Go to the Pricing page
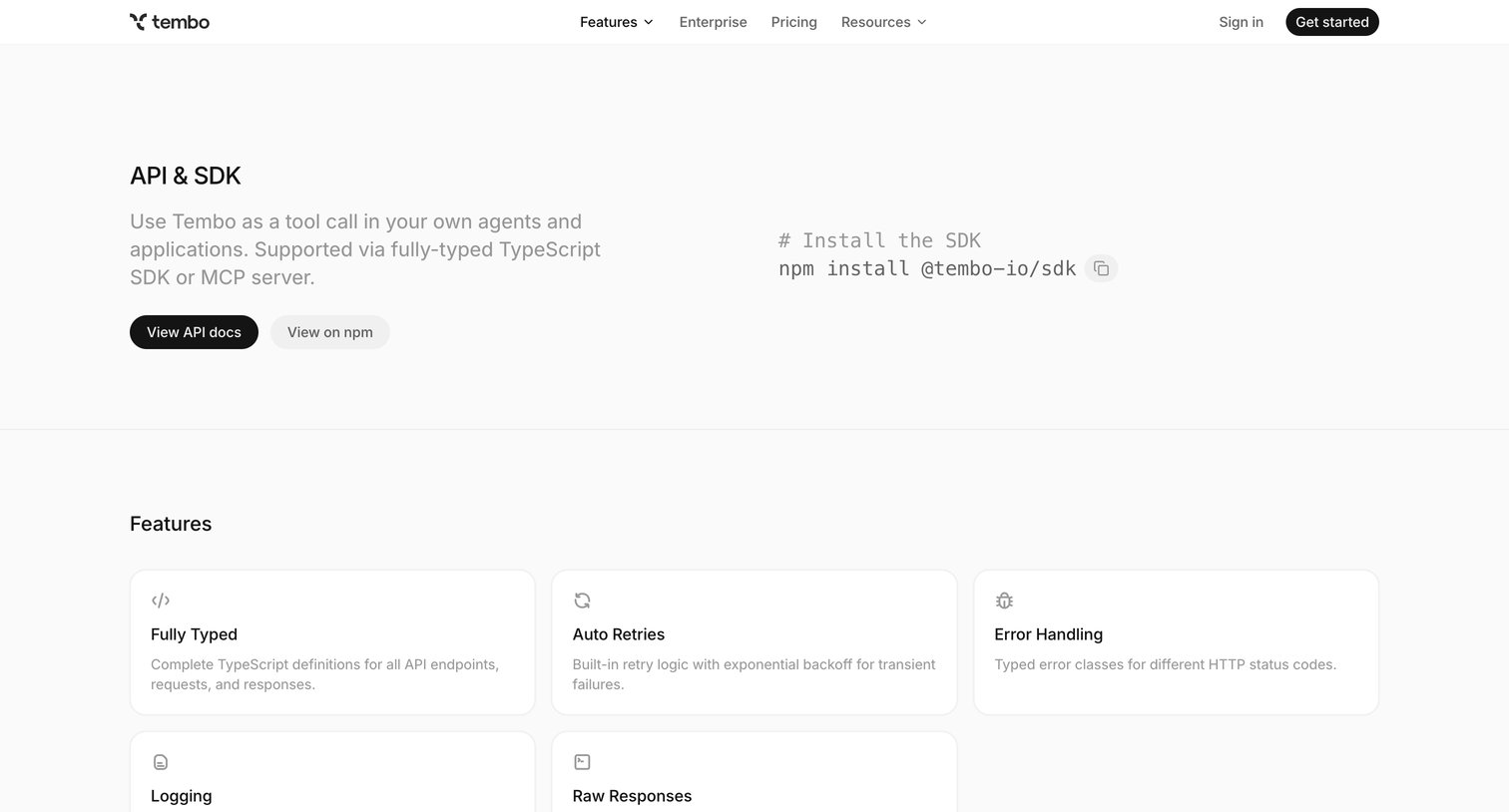The height and width of the screenshot is (812, 1509). click(793, 22)
